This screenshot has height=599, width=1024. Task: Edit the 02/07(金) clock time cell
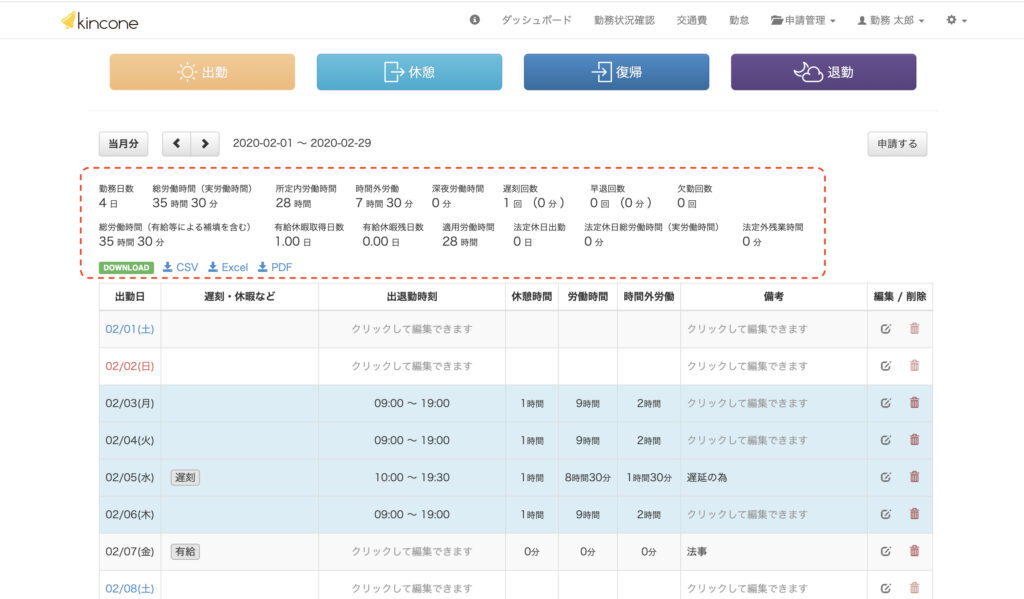point(412,551)
